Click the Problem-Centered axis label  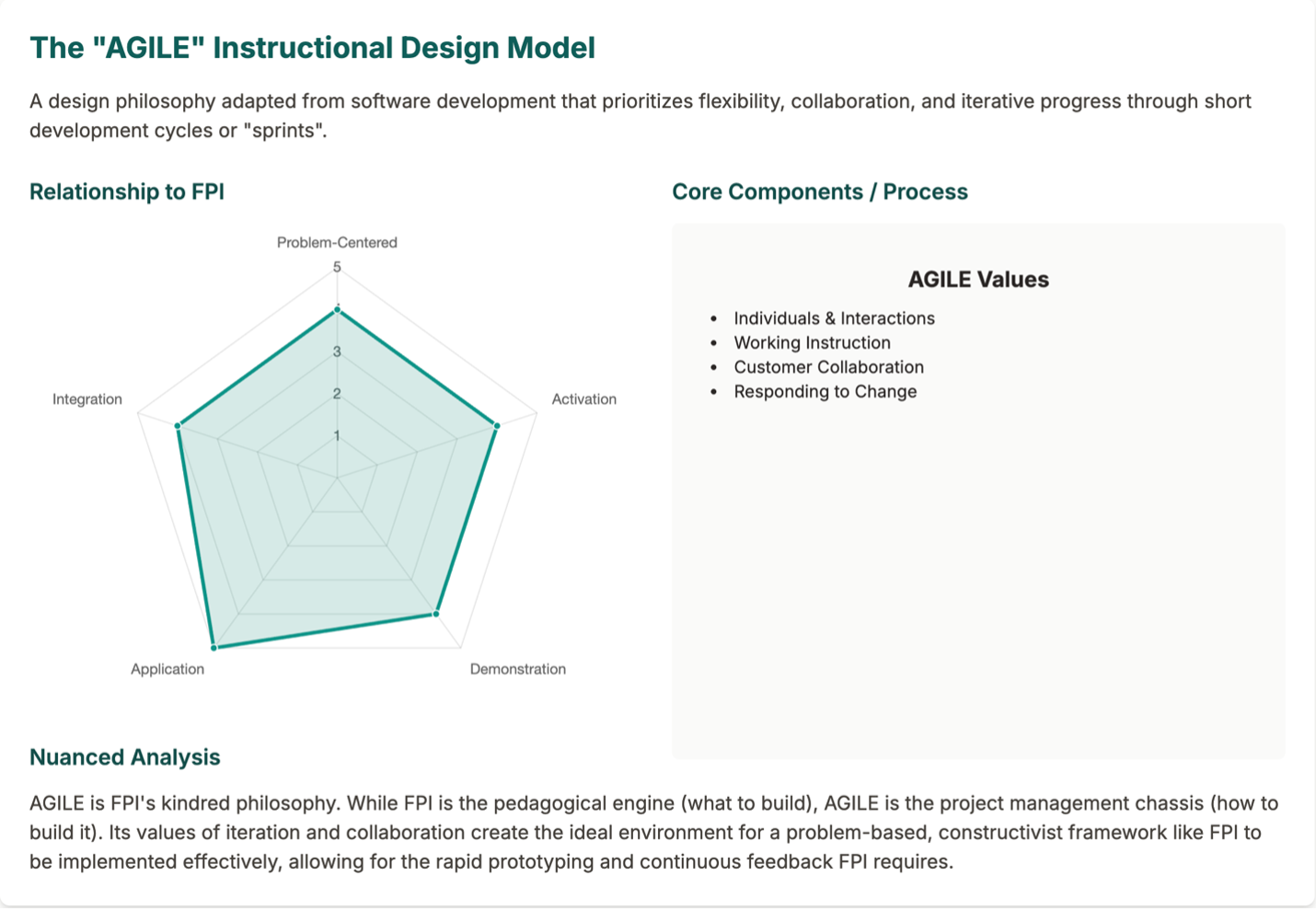(x=337, y=242)
